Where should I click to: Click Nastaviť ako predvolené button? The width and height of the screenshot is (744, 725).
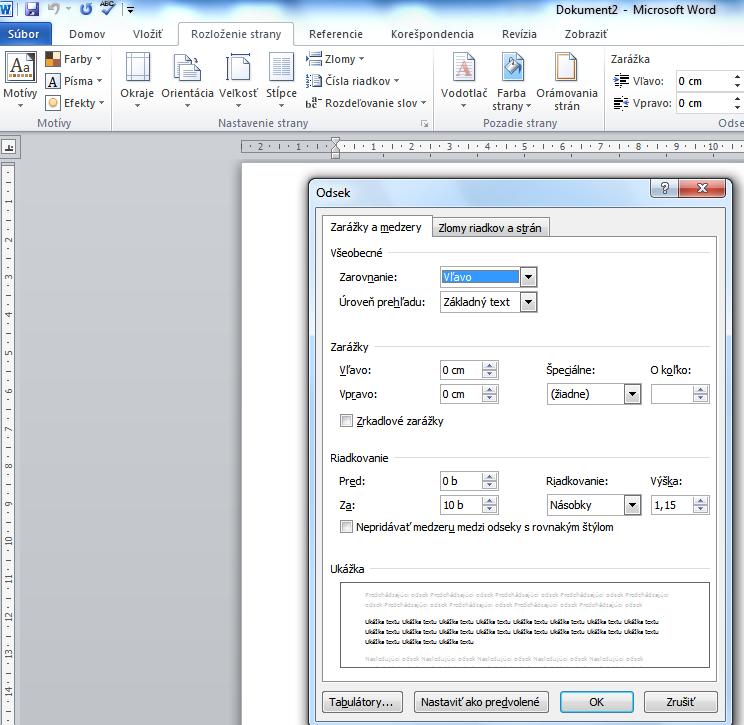click(481, 702)
